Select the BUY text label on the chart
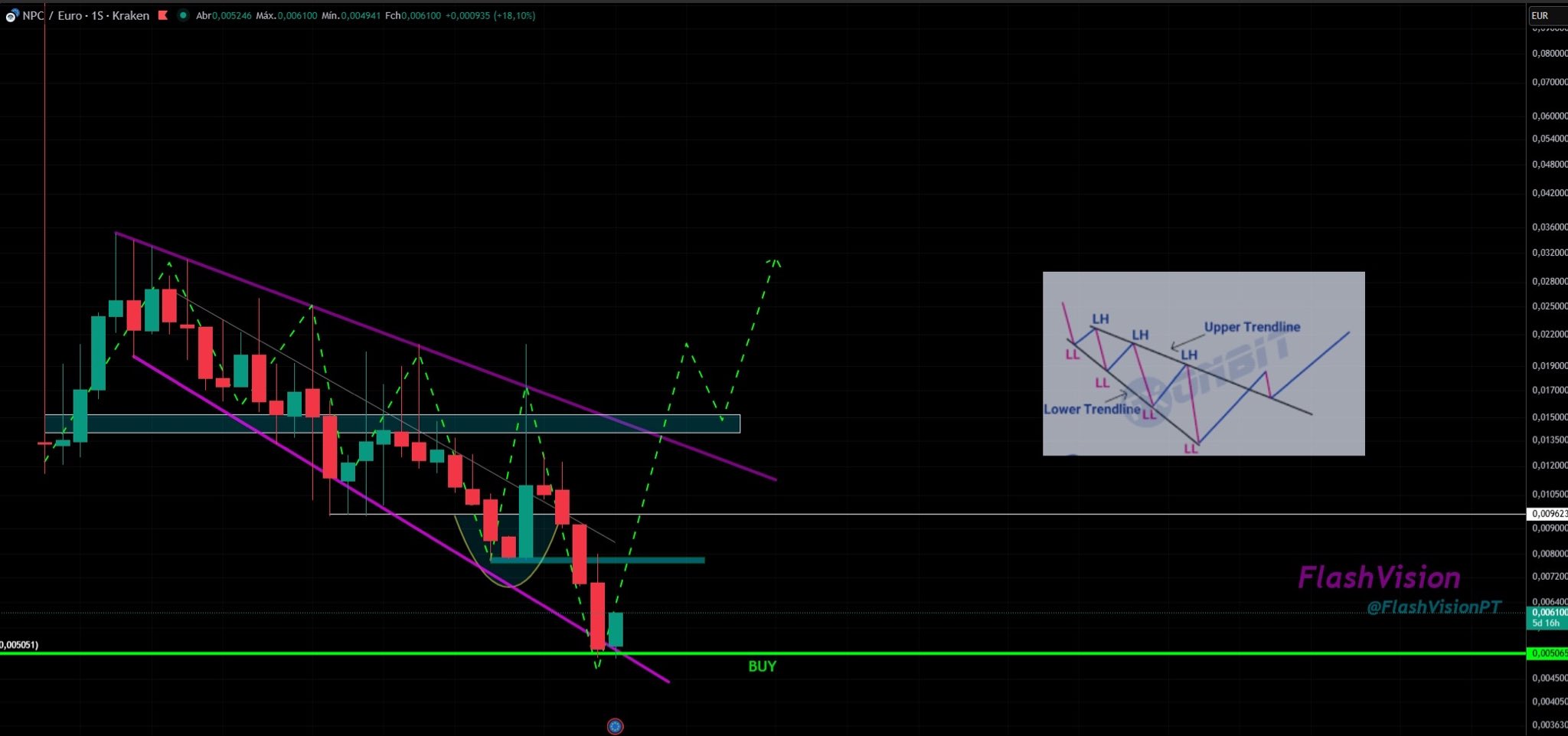1568x736 pixels. (762, 666)
